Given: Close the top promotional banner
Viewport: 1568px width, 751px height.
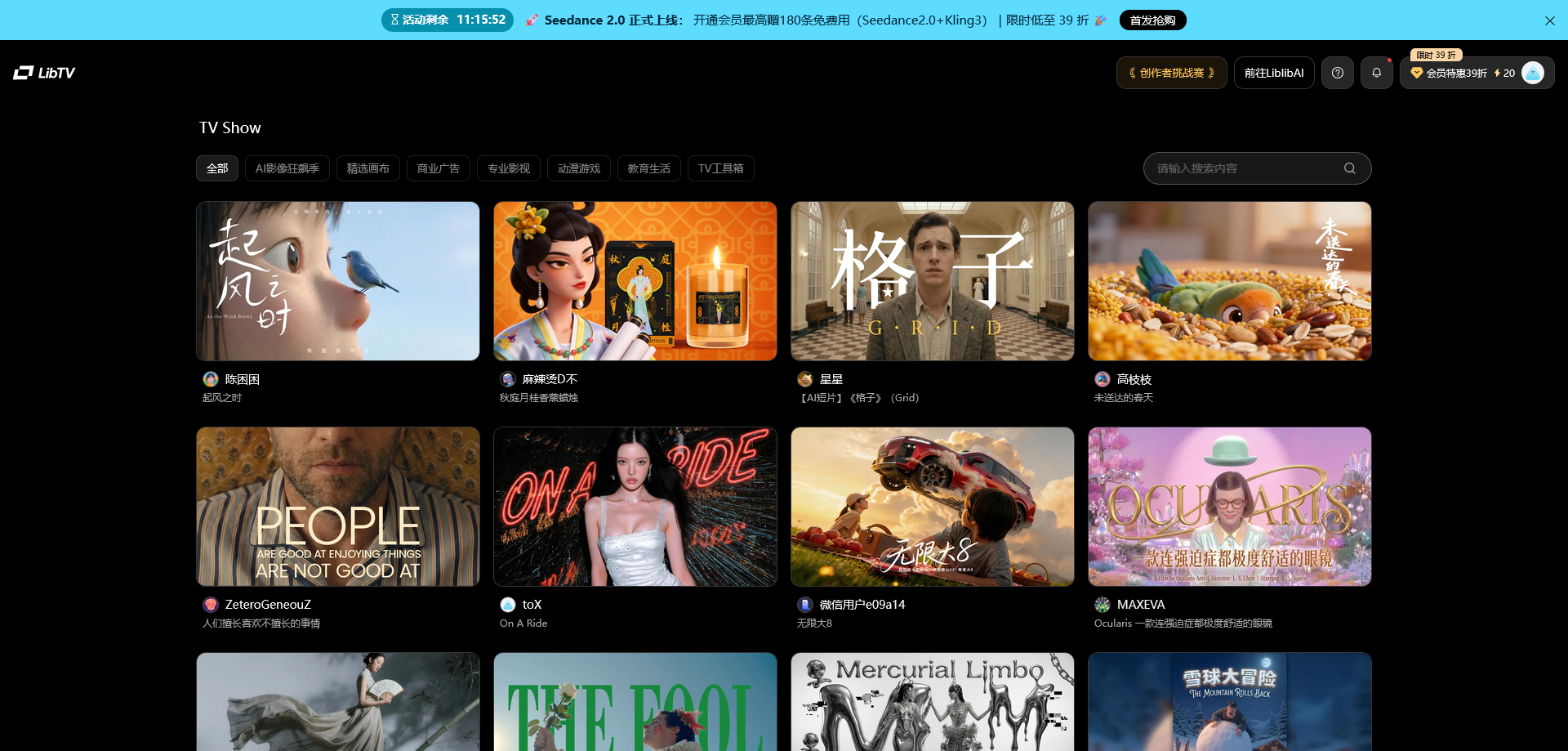Looking at the screenshot, I should coord(1549,20).
